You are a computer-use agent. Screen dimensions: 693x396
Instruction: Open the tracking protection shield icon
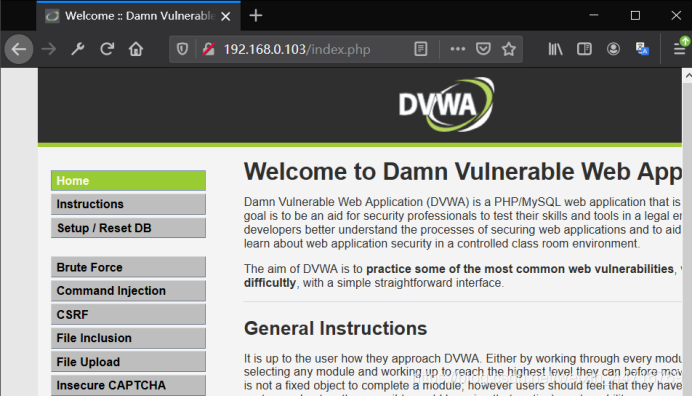click(x=182, y=49)
